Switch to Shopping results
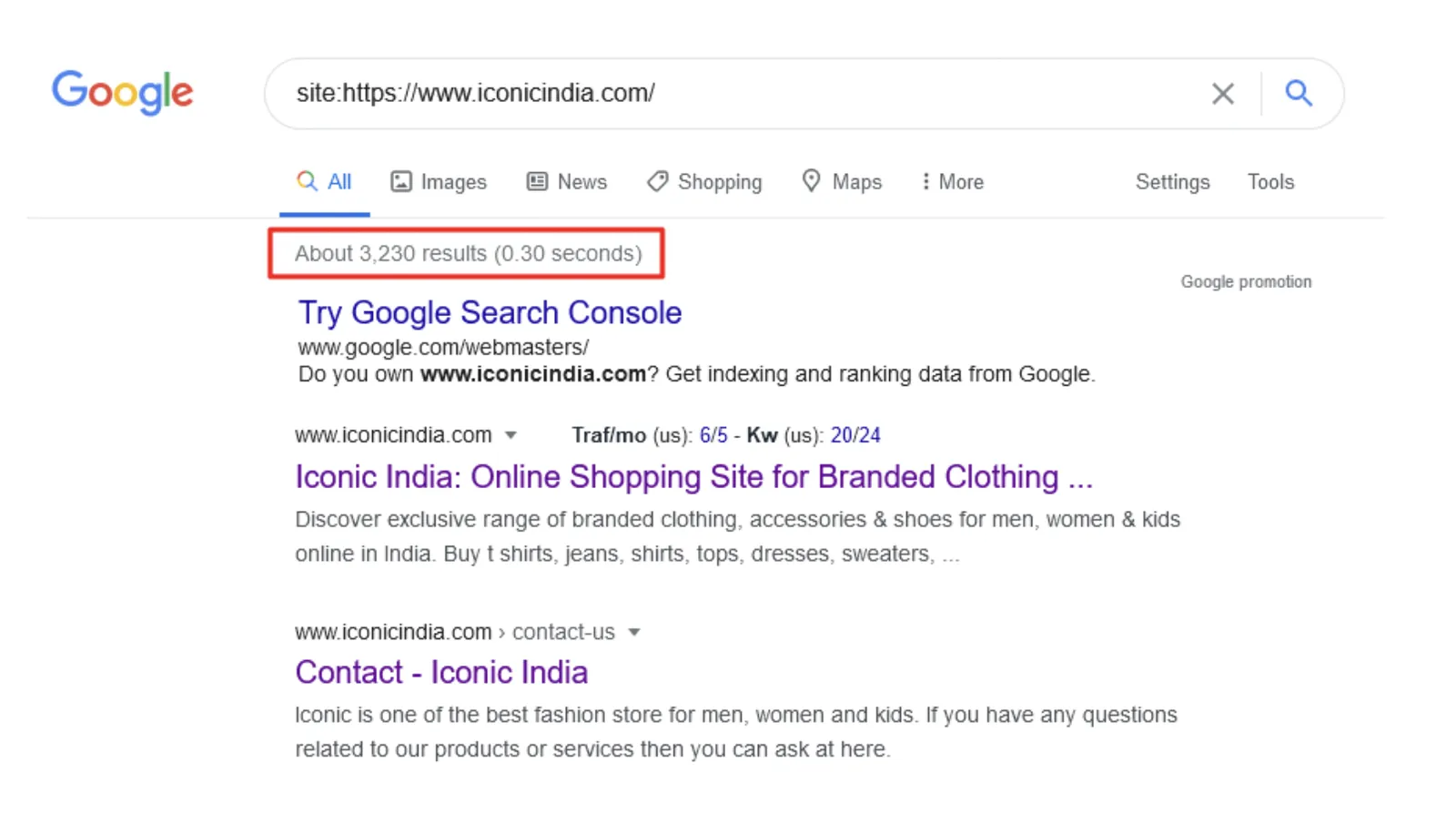This screenshot has width=1456, height=824. point(704,182)
